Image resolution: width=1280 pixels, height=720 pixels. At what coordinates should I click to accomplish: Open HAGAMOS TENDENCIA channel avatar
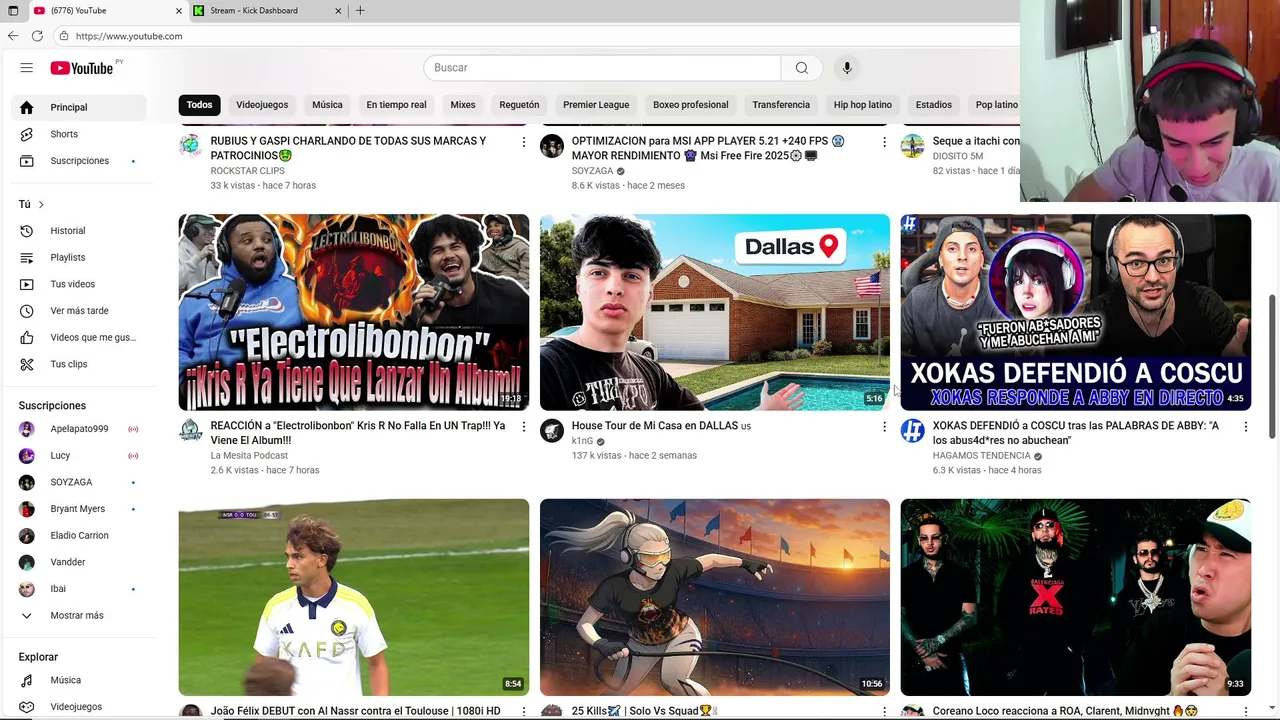(x=912, y=431)
